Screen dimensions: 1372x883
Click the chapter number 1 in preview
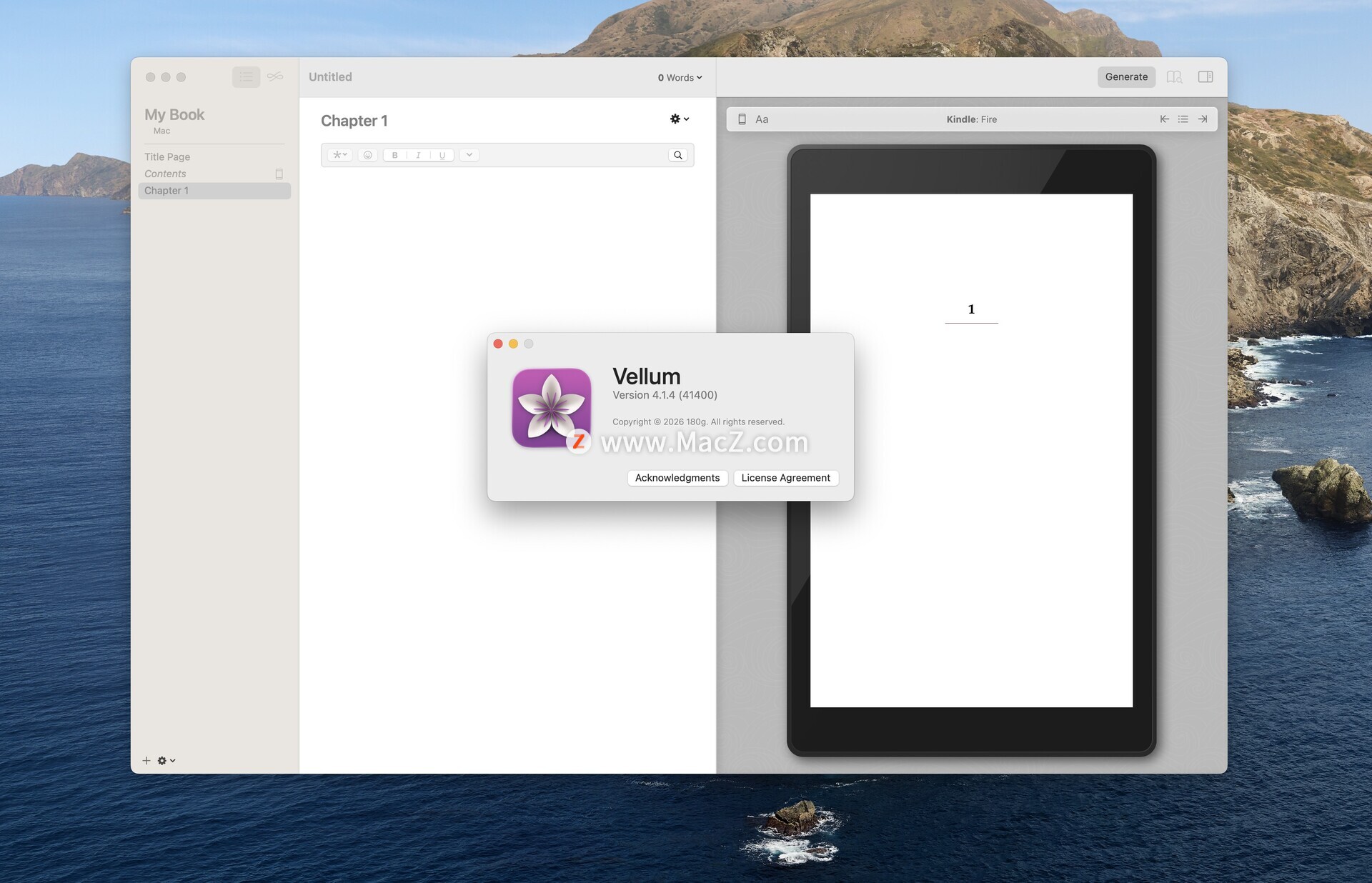coord(971,309)
